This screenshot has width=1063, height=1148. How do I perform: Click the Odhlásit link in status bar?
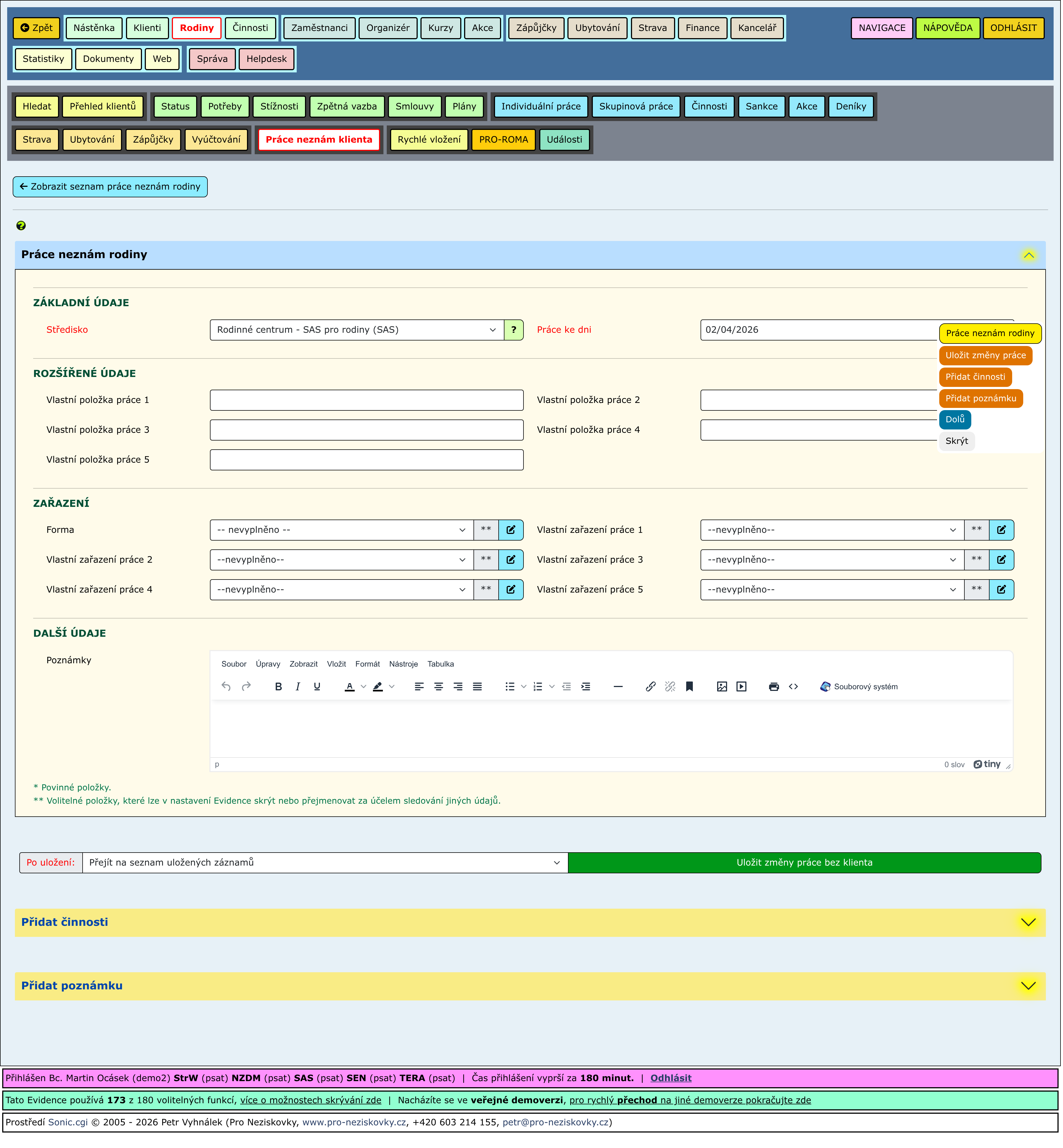tap(671, 1078)
